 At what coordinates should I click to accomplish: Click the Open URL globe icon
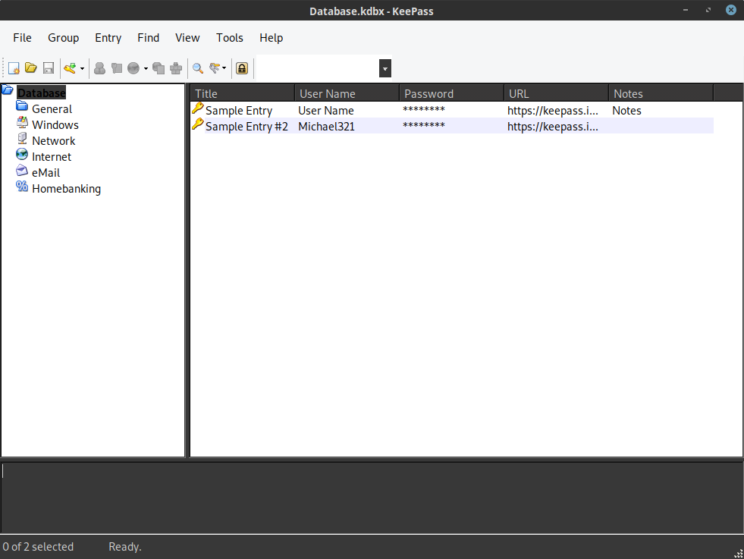[x=133, y=68]
